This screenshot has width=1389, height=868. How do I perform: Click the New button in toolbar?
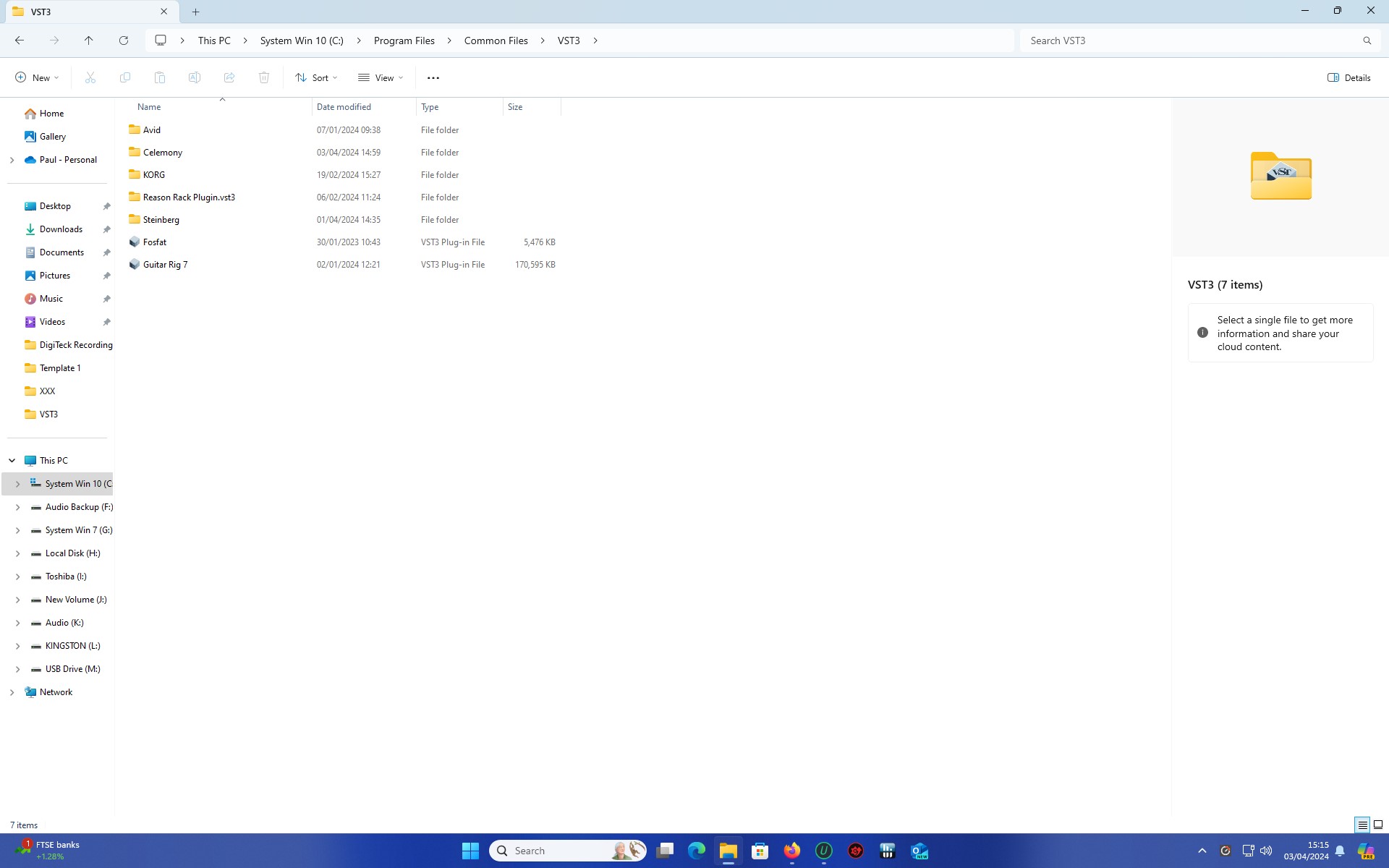click(37, 77)
